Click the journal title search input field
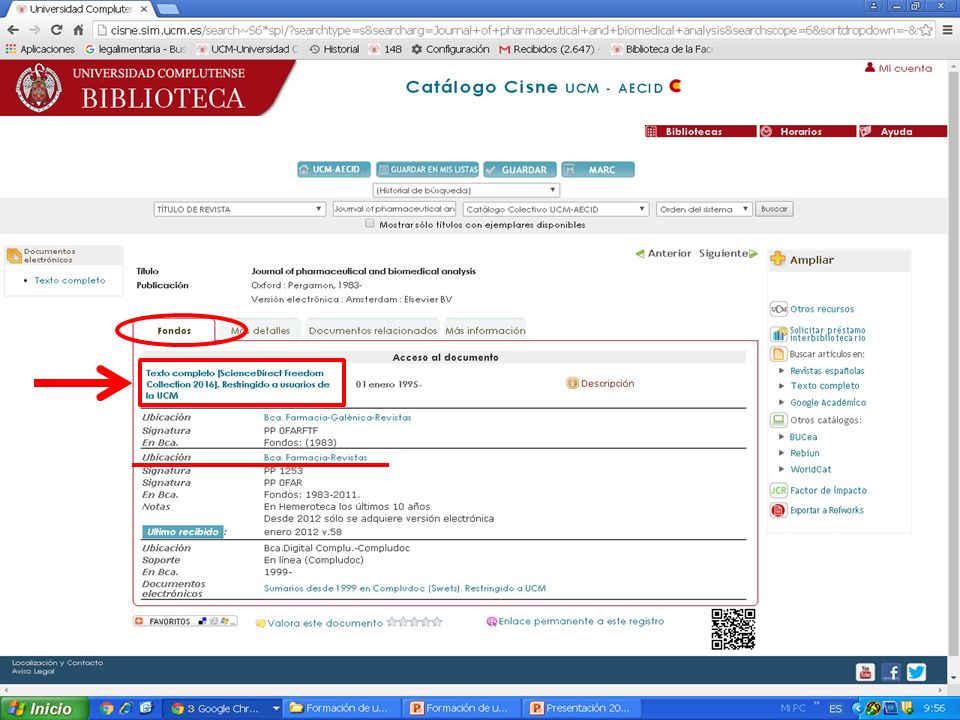The image size is (960, 720). (x=394, y=209)
